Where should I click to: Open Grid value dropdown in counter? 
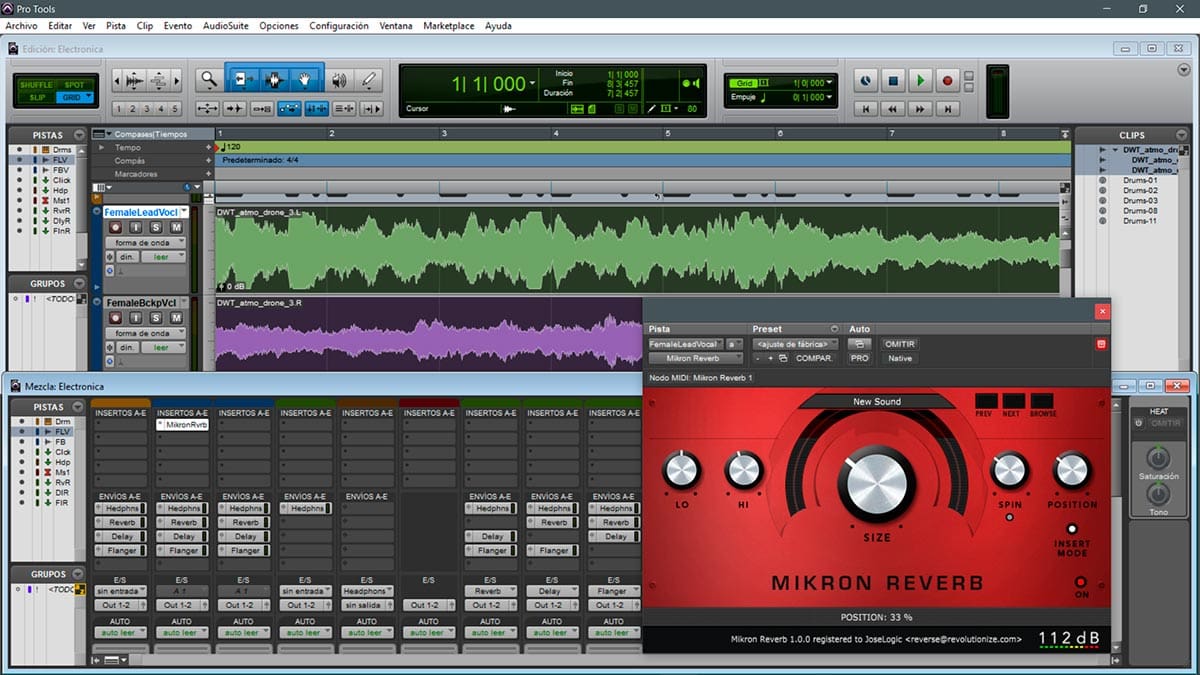click(830, 83)
